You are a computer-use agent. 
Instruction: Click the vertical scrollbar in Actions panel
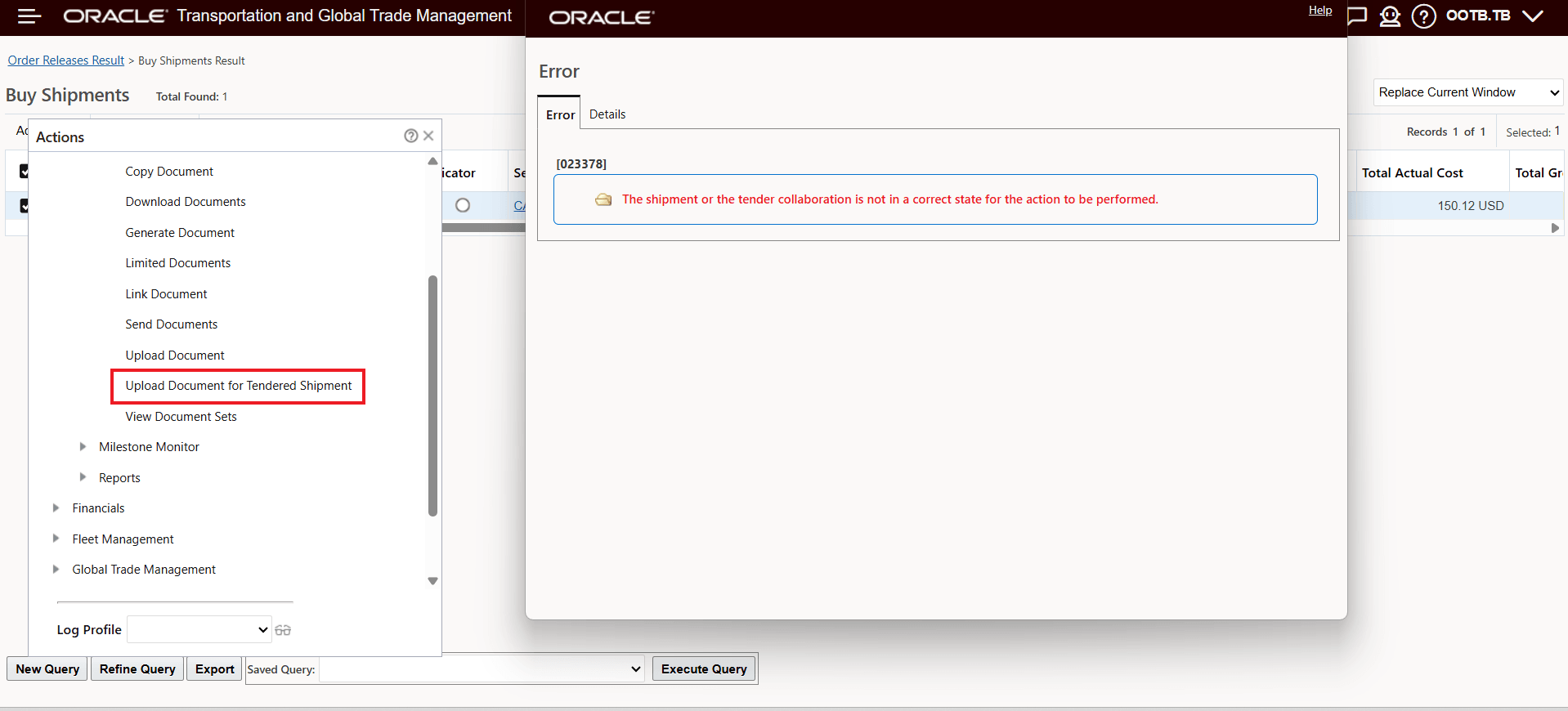point(432,396)
